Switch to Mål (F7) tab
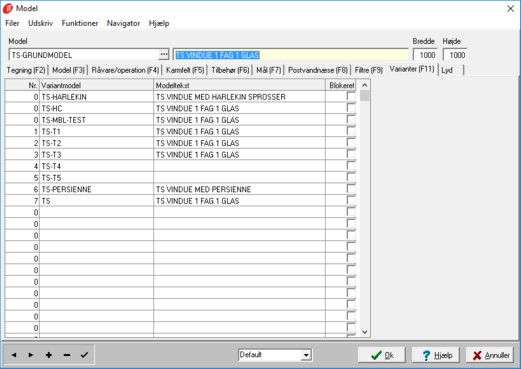 coord(269,70)
